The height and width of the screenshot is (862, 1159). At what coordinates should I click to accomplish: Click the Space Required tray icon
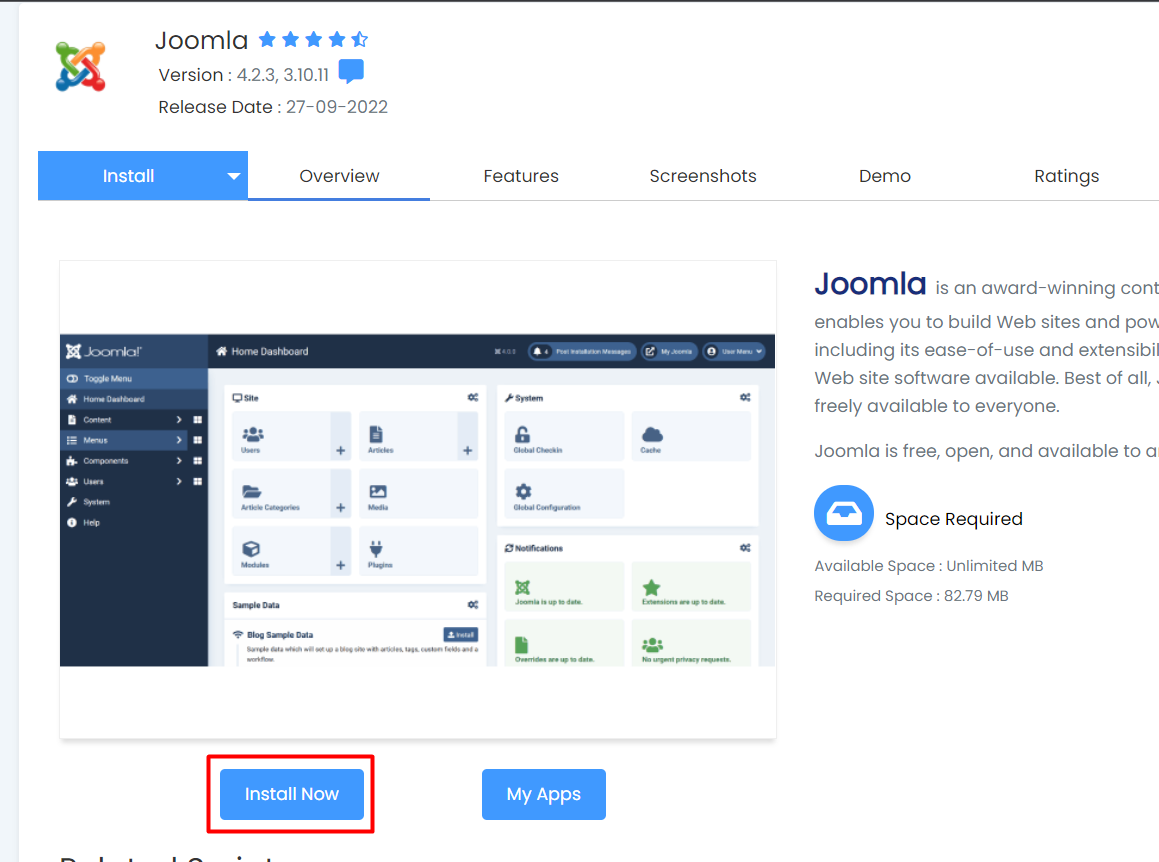(x=843, y=513)
